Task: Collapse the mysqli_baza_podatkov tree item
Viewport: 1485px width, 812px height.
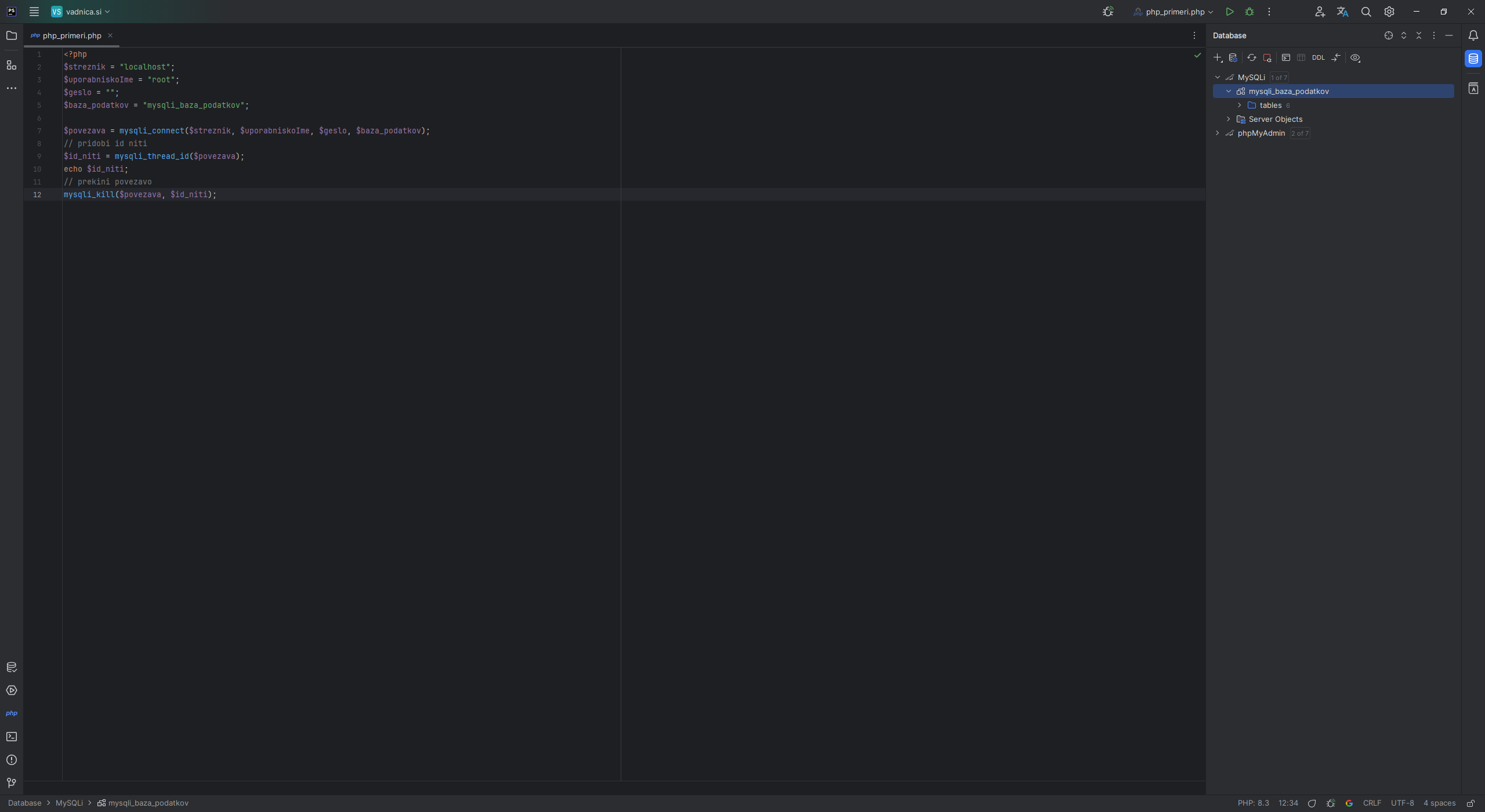Action: coord(1228,91)
